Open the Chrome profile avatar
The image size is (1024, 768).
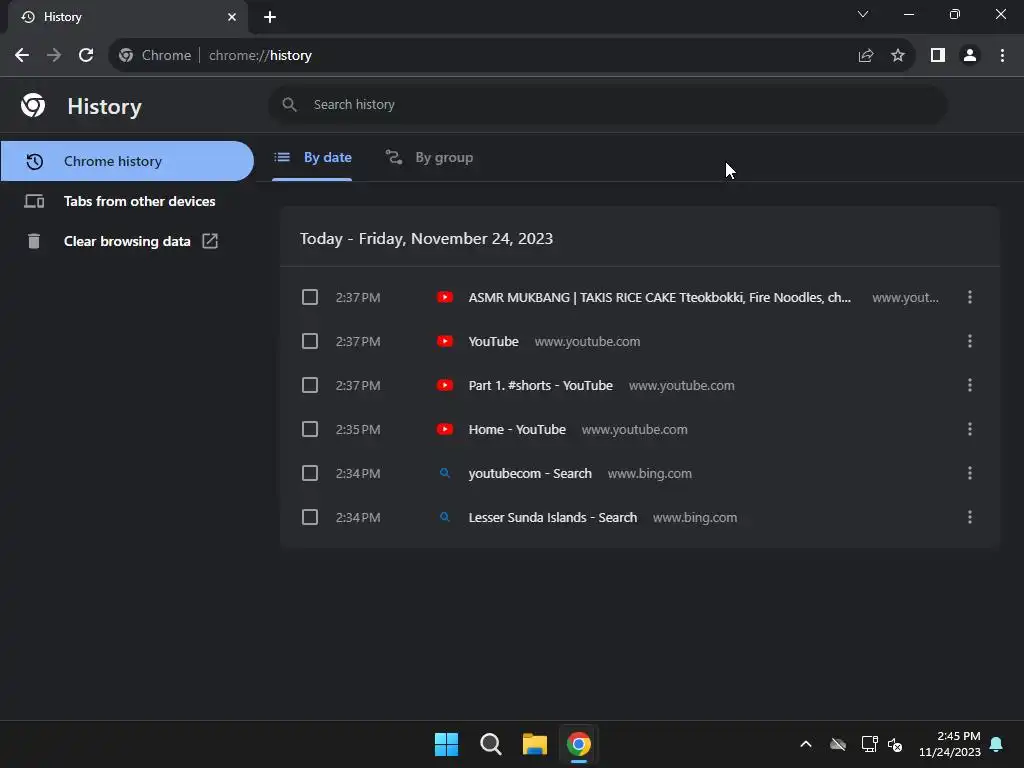(970, 56)
